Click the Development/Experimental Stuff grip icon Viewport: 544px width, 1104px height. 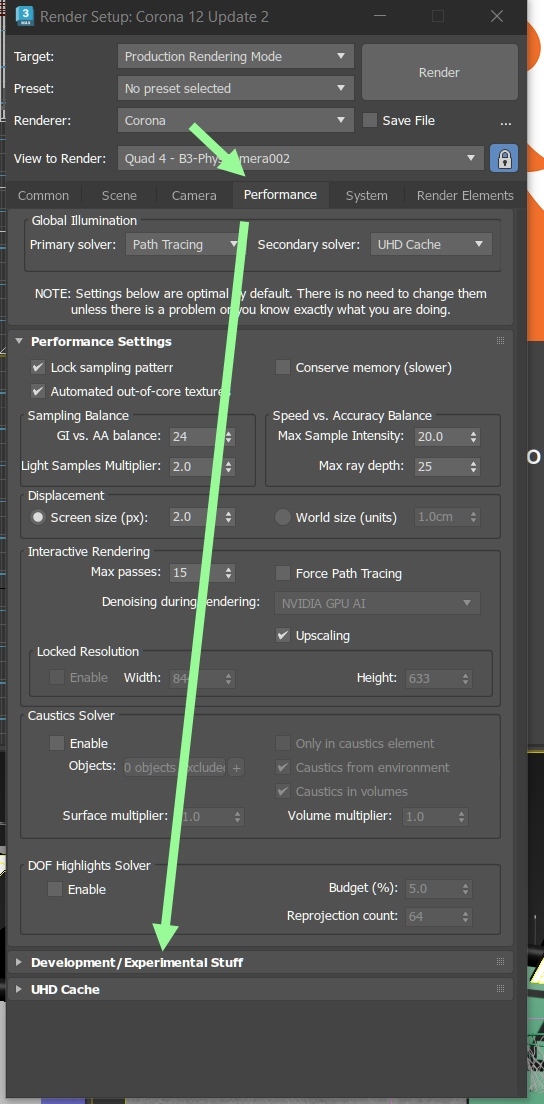point(500,962)
